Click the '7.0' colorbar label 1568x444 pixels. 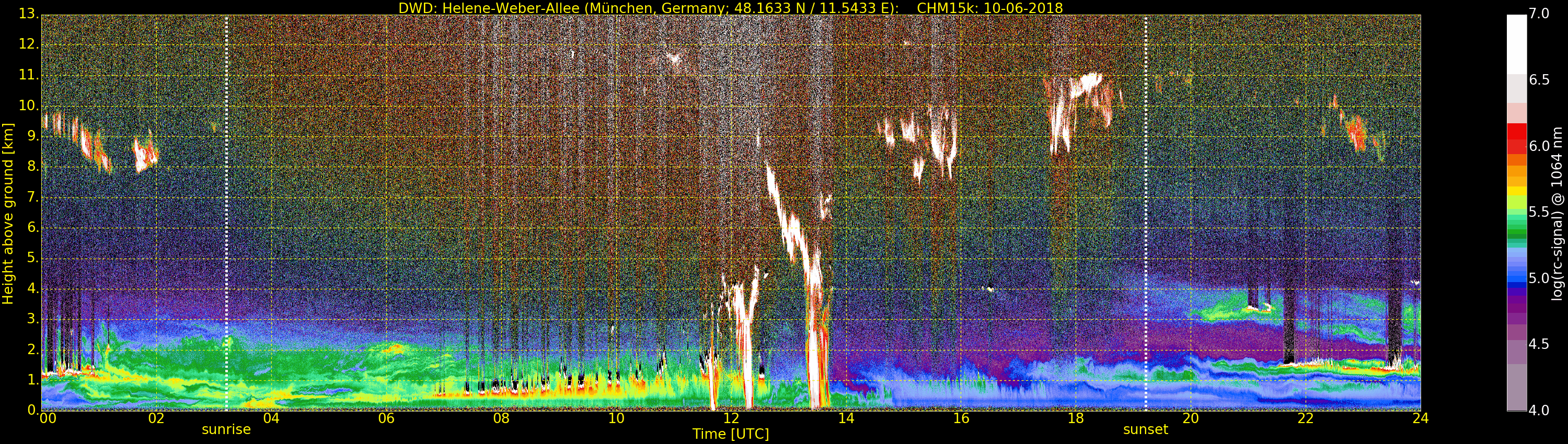pyautogui.click(x=1539, y=14)
